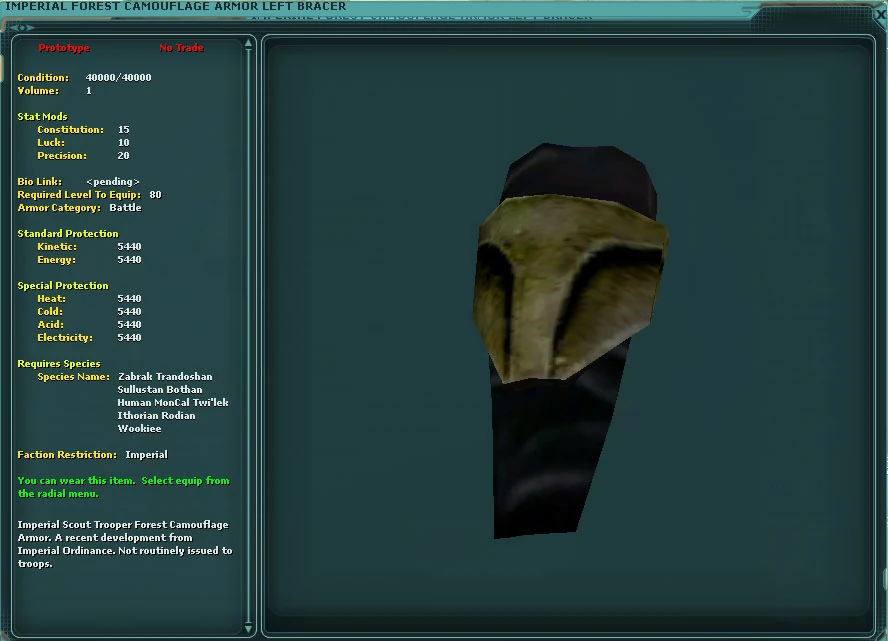Click the 'Requires Species' heading
Screen dimensions: 888x641
59,364
